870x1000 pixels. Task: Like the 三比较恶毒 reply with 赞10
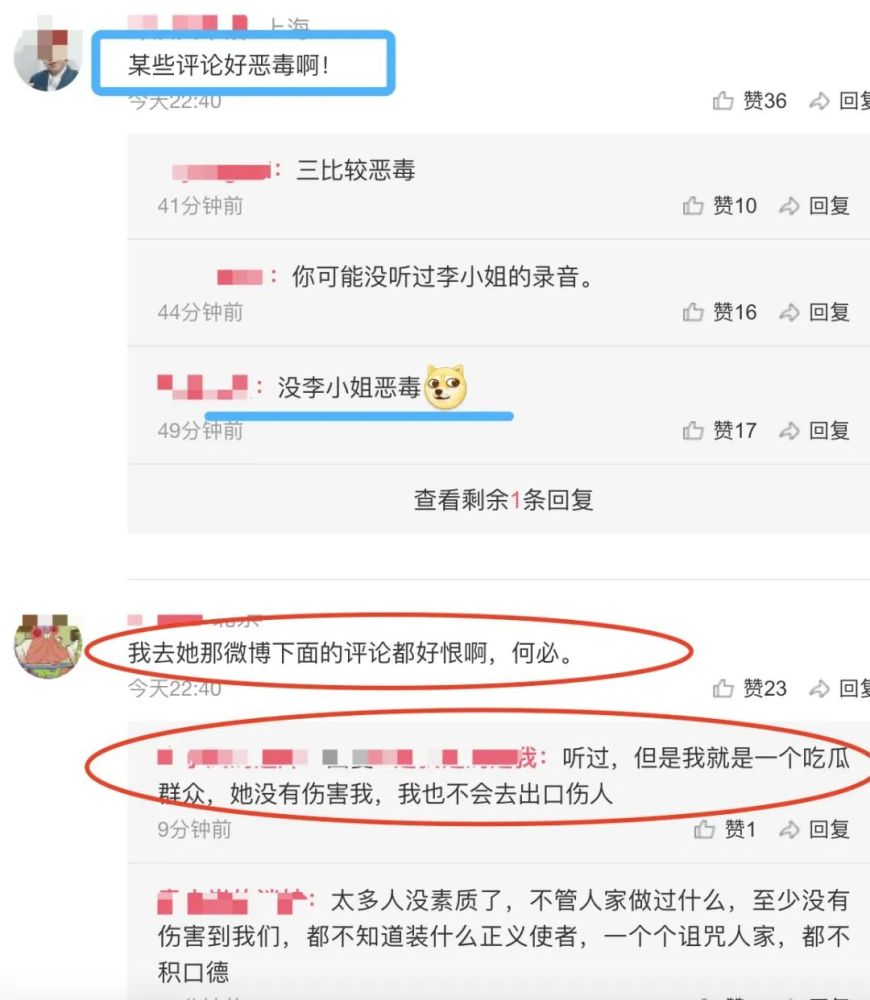pyautogui.click(x=719, y=205)
